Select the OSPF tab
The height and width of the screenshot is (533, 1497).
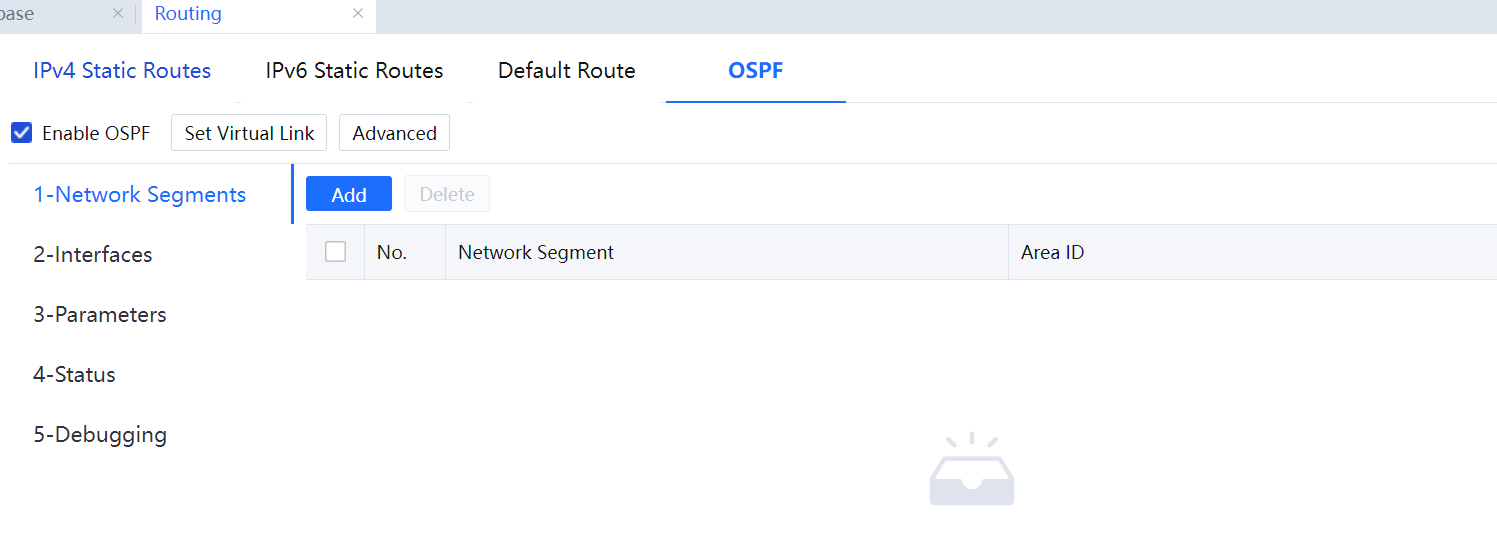(755, 71)
